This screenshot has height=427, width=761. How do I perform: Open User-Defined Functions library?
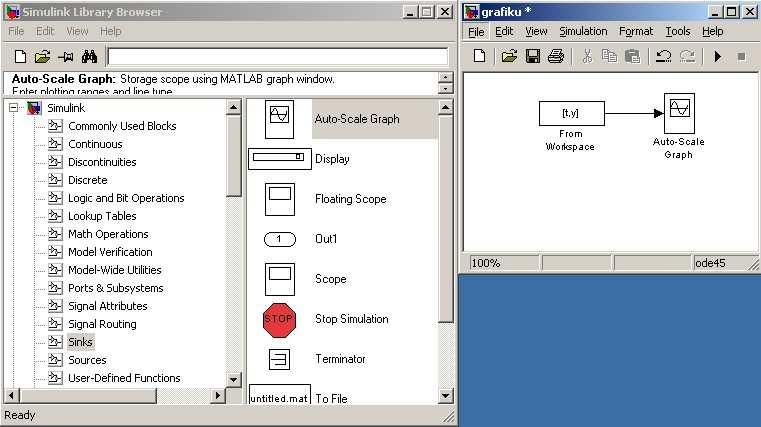[x=124, y=378]
